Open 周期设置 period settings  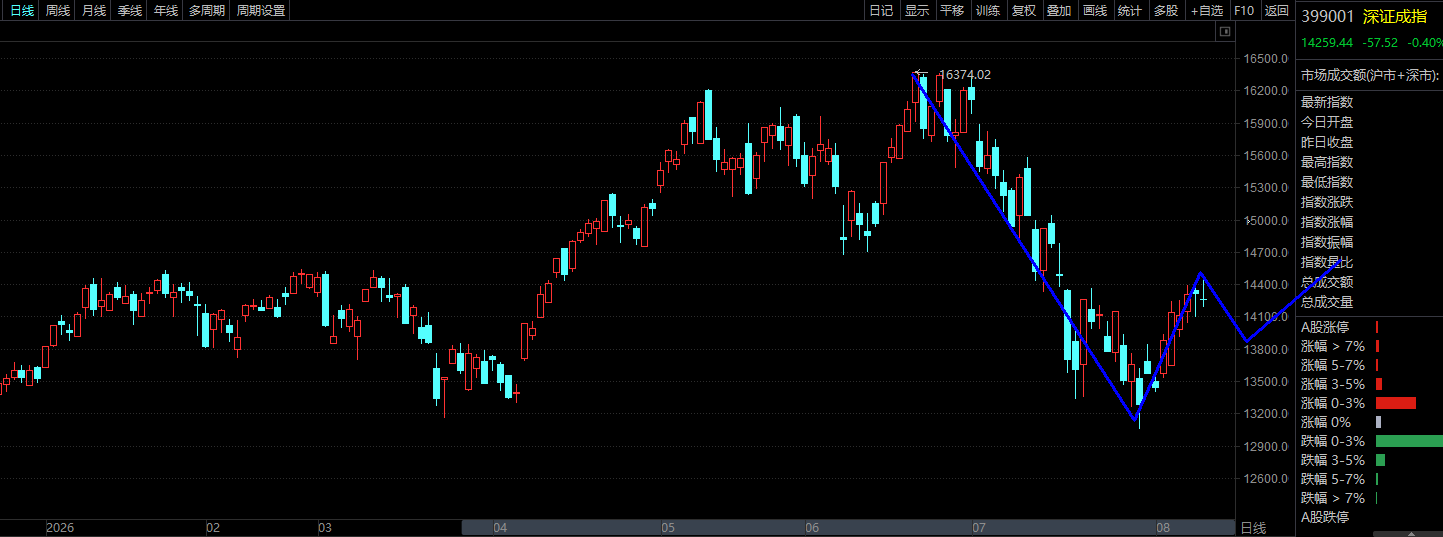[x=261, y=11]
